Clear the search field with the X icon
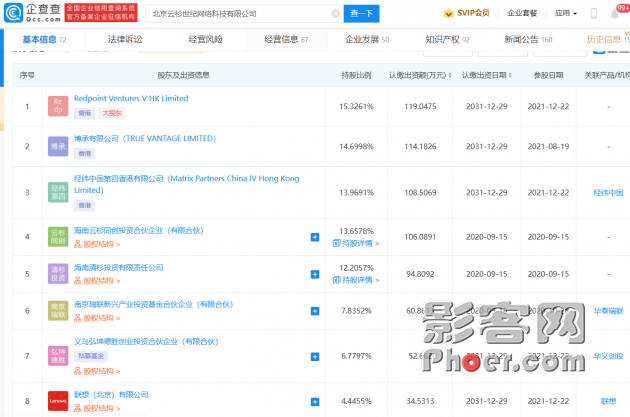This screenshot has width=630, height=417. click(335, 14)
